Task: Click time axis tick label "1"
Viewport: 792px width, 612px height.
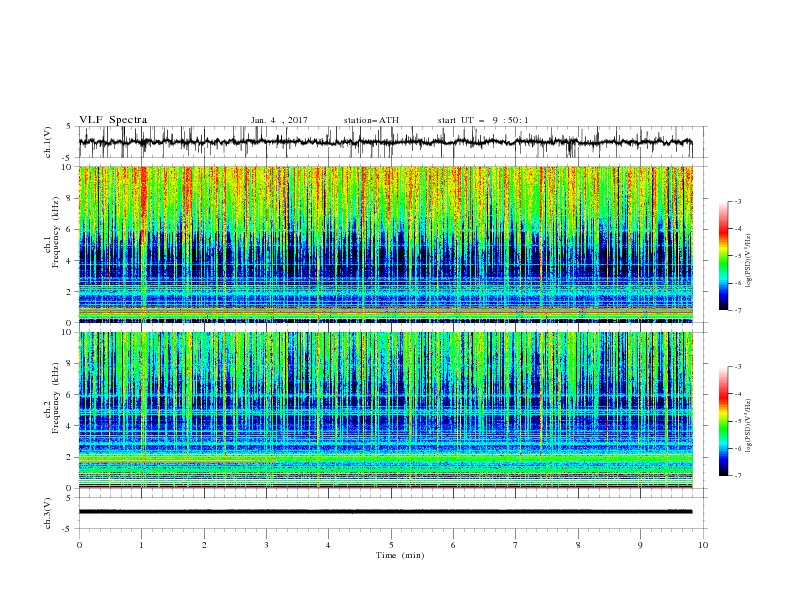Action: coord(141,545)
